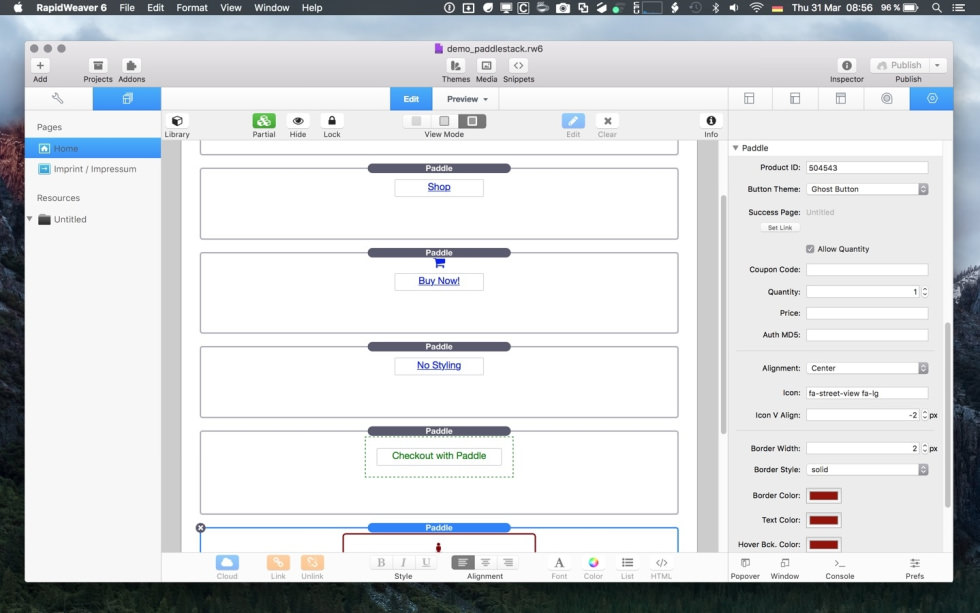
Task: Click the Clear icon
Action: (607, 121)
